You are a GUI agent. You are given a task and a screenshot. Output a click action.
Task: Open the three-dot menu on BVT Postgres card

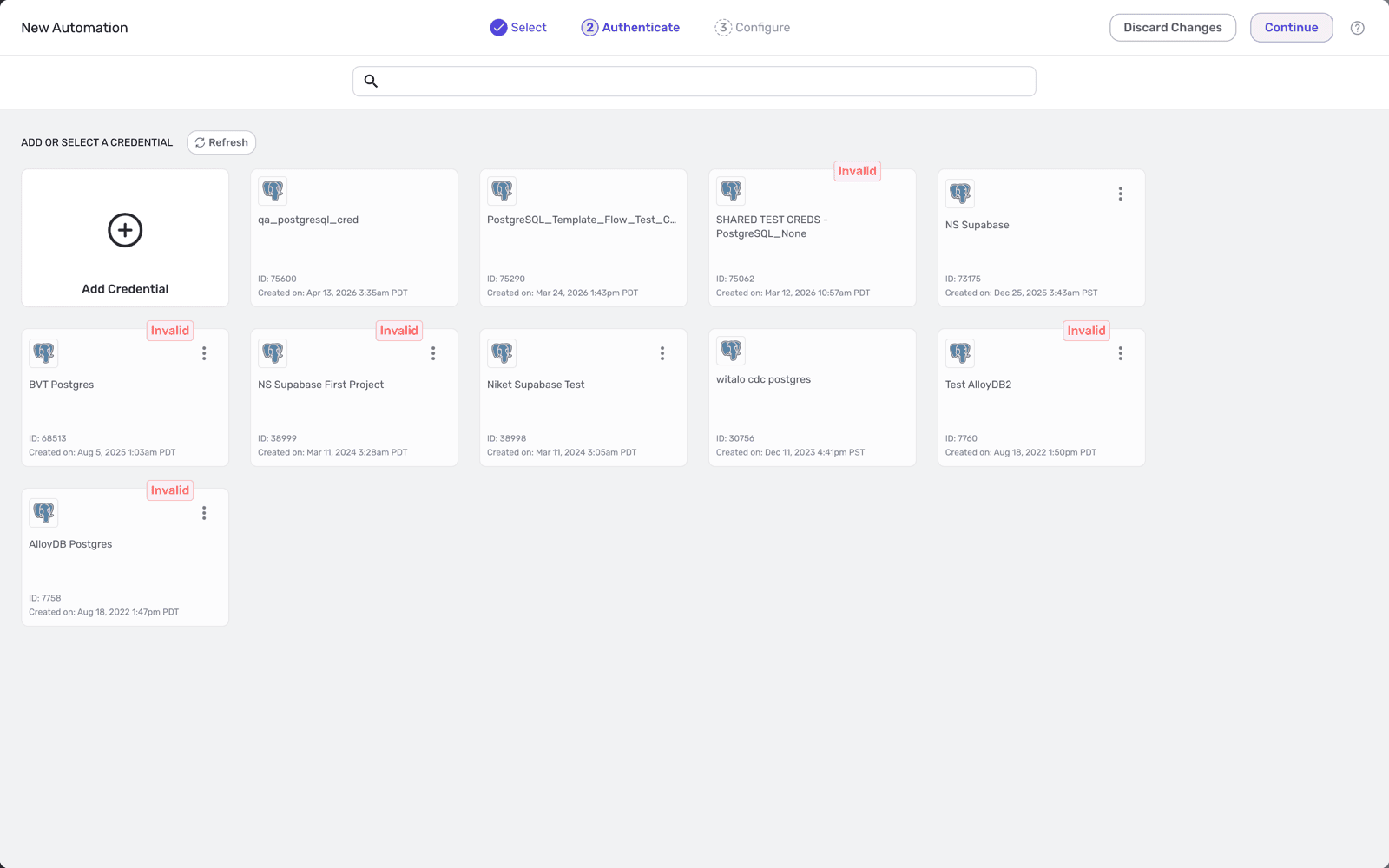pyautogui.click(x=204, y=353)
